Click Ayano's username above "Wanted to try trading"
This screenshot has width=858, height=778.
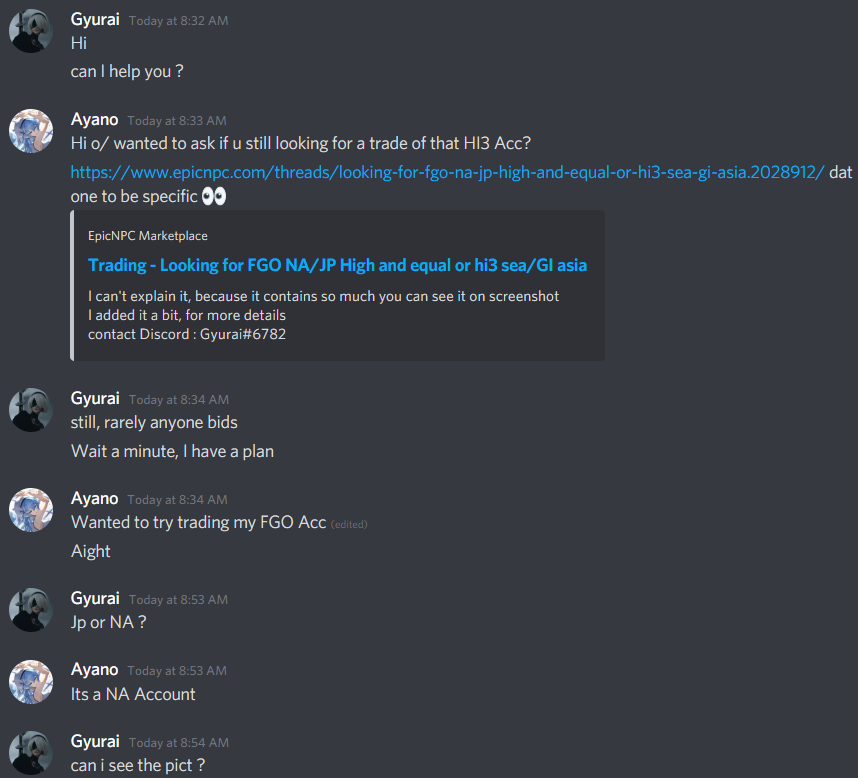[x=94, y=499]
